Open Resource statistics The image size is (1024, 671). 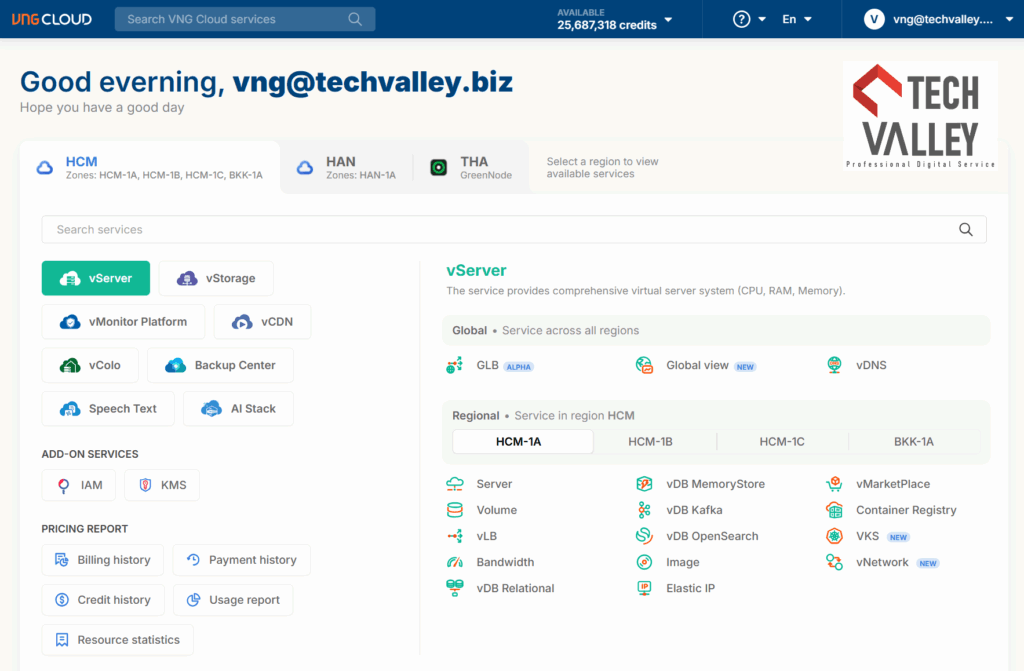[x=118, y=640]
